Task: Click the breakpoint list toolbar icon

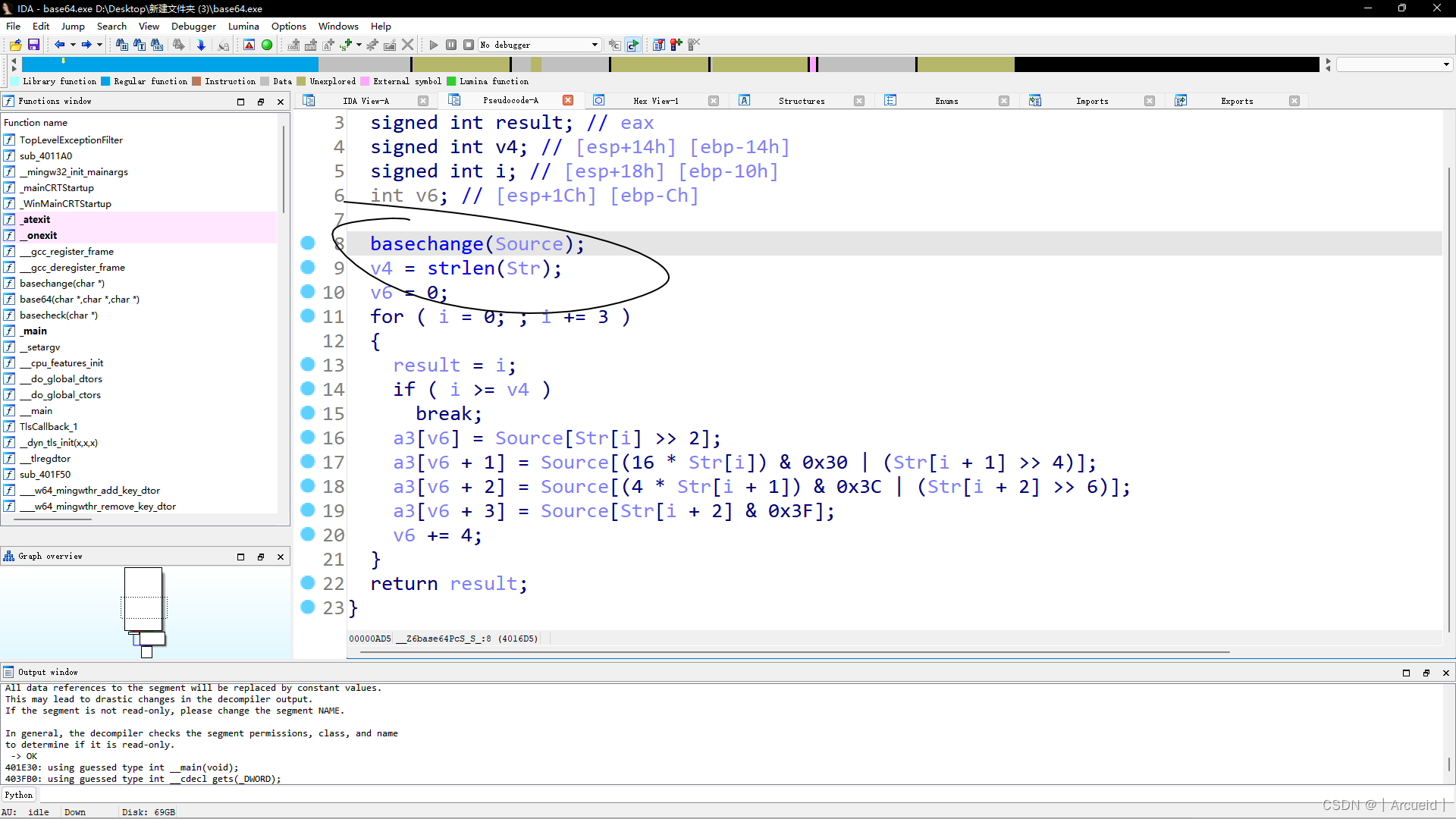Action: click(658, 45)
